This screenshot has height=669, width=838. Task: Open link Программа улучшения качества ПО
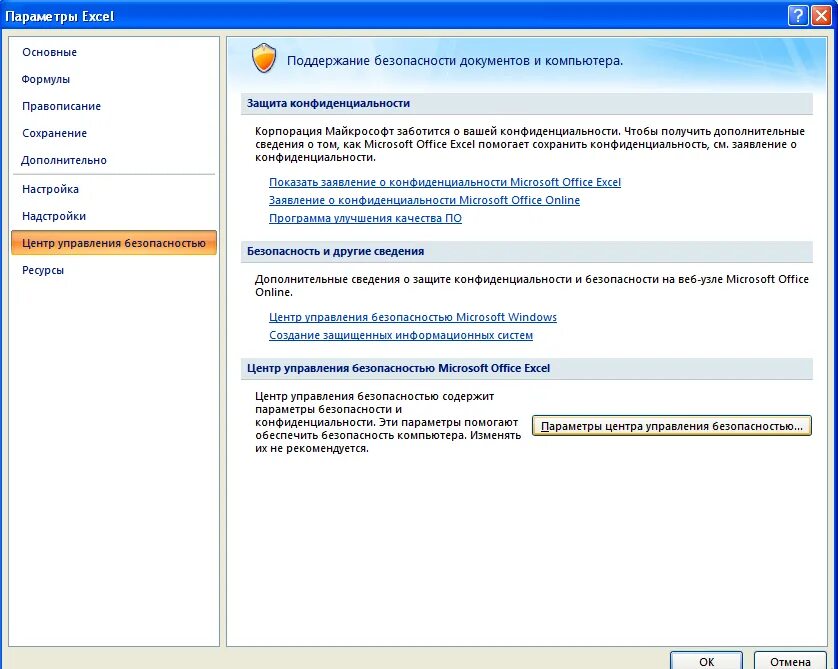[x=365, y=219]
